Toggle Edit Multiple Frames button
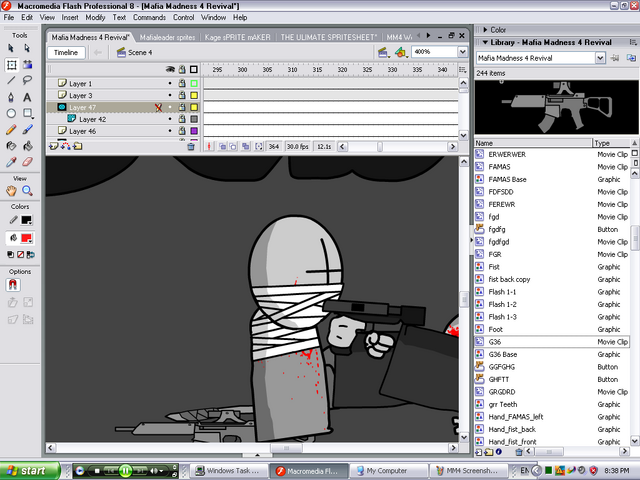 click(245, 147)
